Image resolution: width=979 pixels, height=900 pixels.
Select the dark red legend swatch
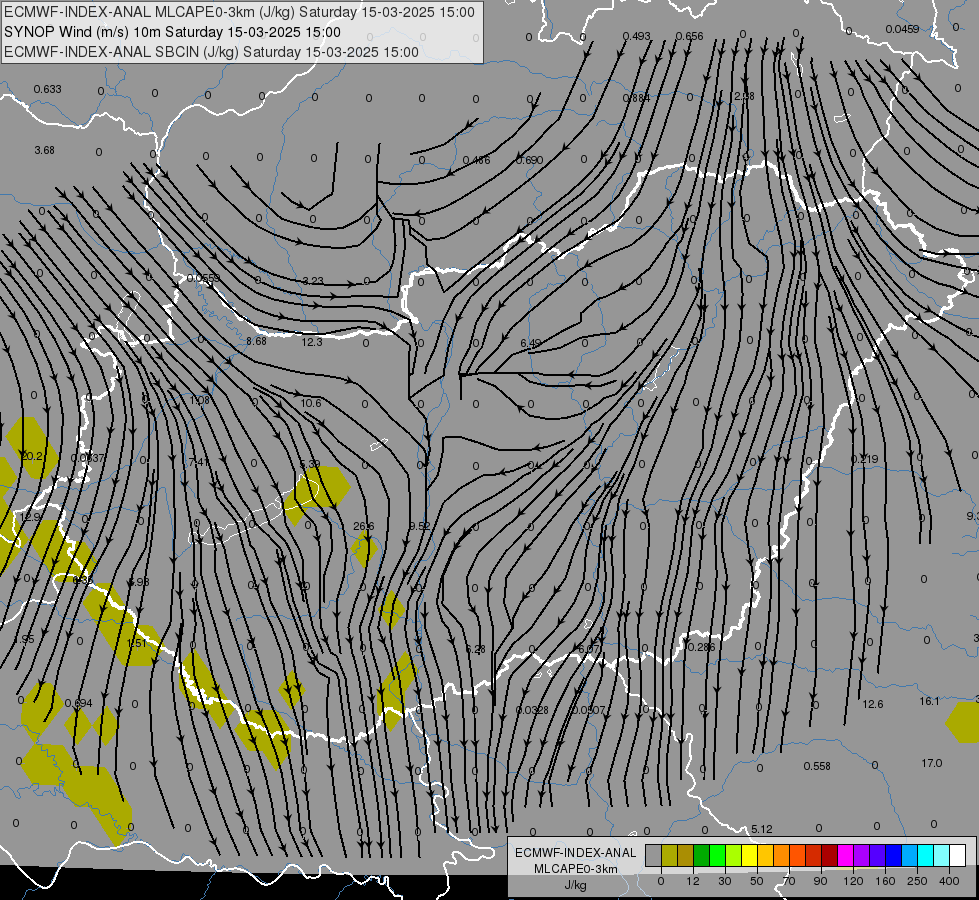830,855
